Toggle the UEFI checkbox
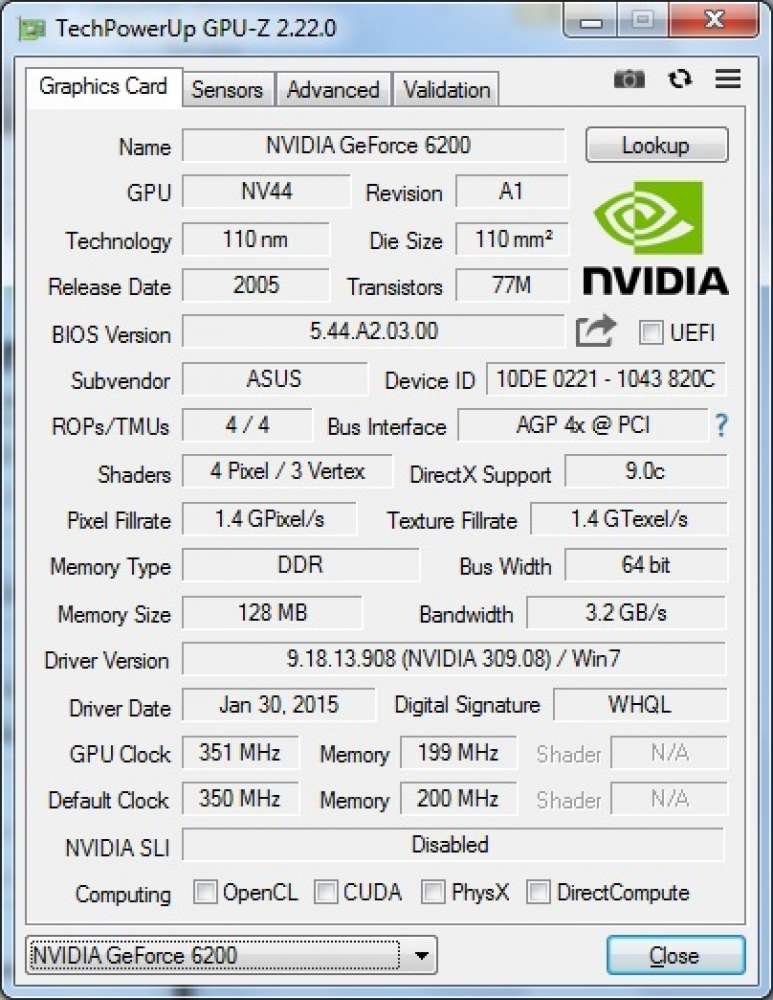Screen dimensions: 773x1000 tap(651, 332)
